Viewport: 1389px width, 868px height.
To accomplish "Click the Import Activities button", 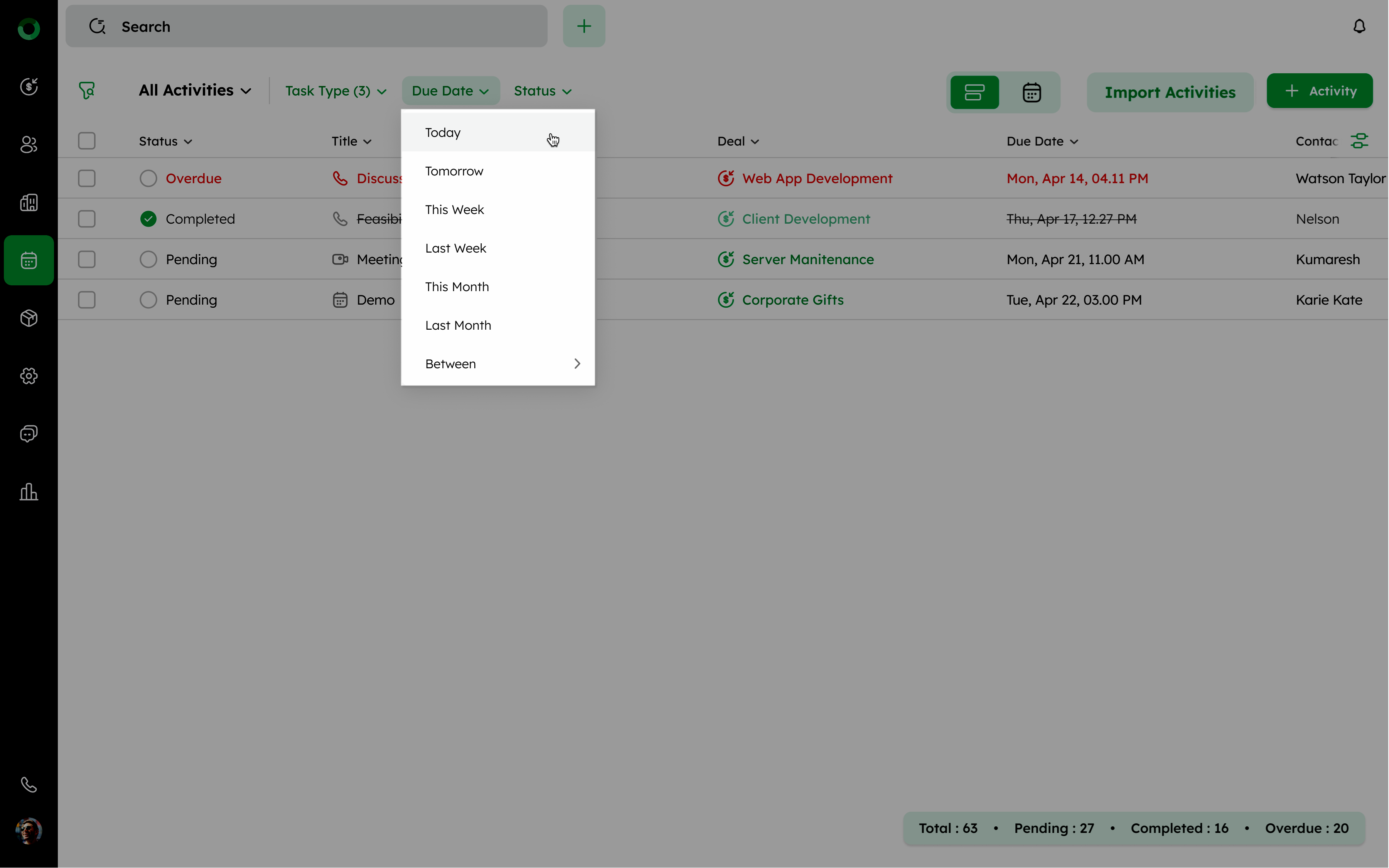I will [1170, 92].
